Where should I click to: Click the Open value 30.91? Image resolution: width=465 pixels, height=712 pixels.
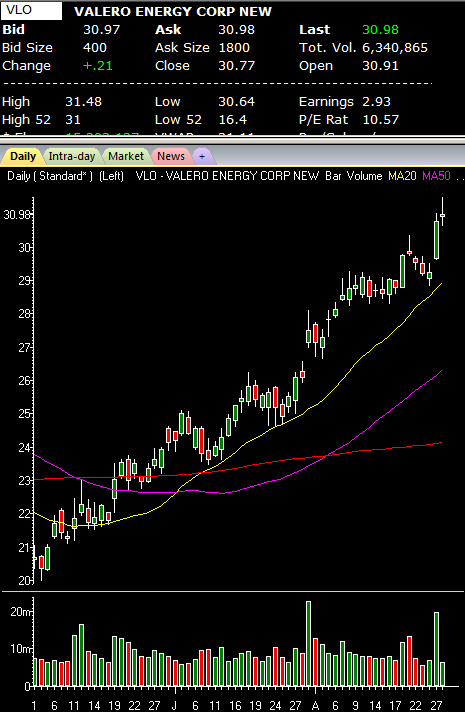(380, 66)
